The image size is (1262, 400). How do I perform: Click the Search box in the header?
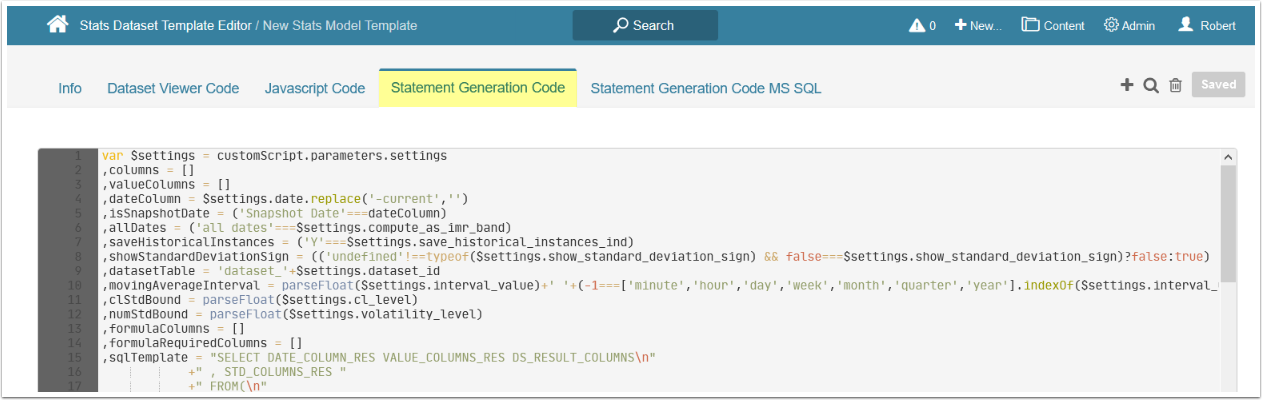(645, 25)
